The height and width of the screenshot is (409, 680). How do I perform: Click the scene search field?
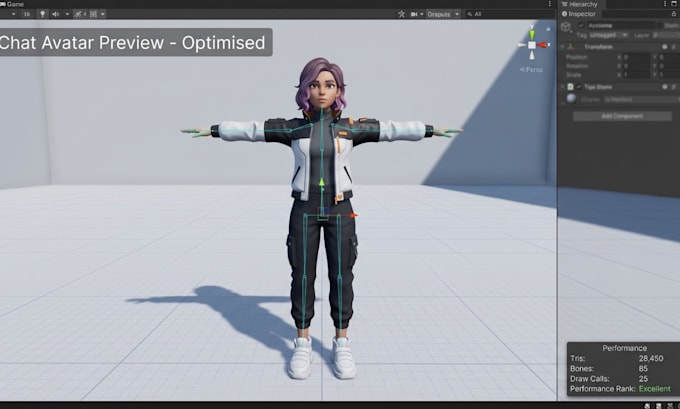(x=510, y=14)
